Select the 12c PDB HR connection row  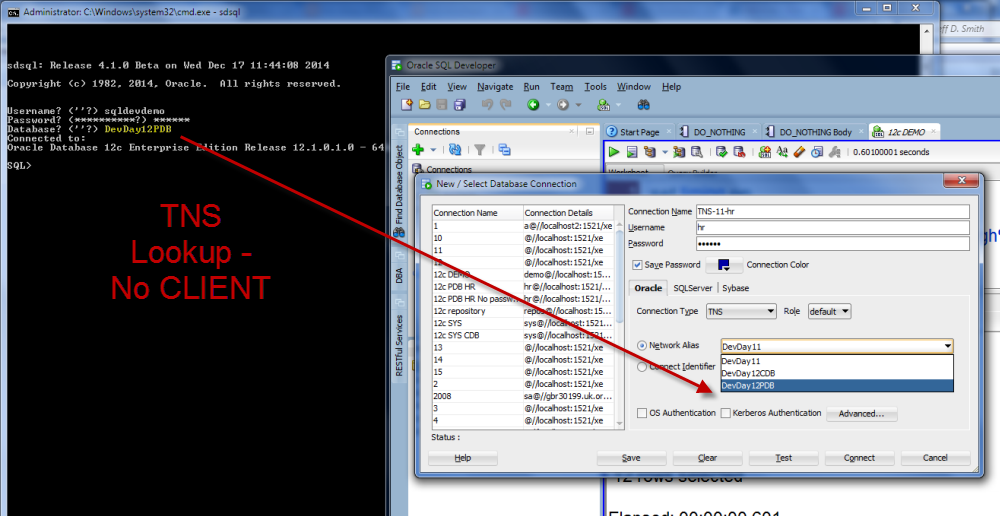[523, 287]
